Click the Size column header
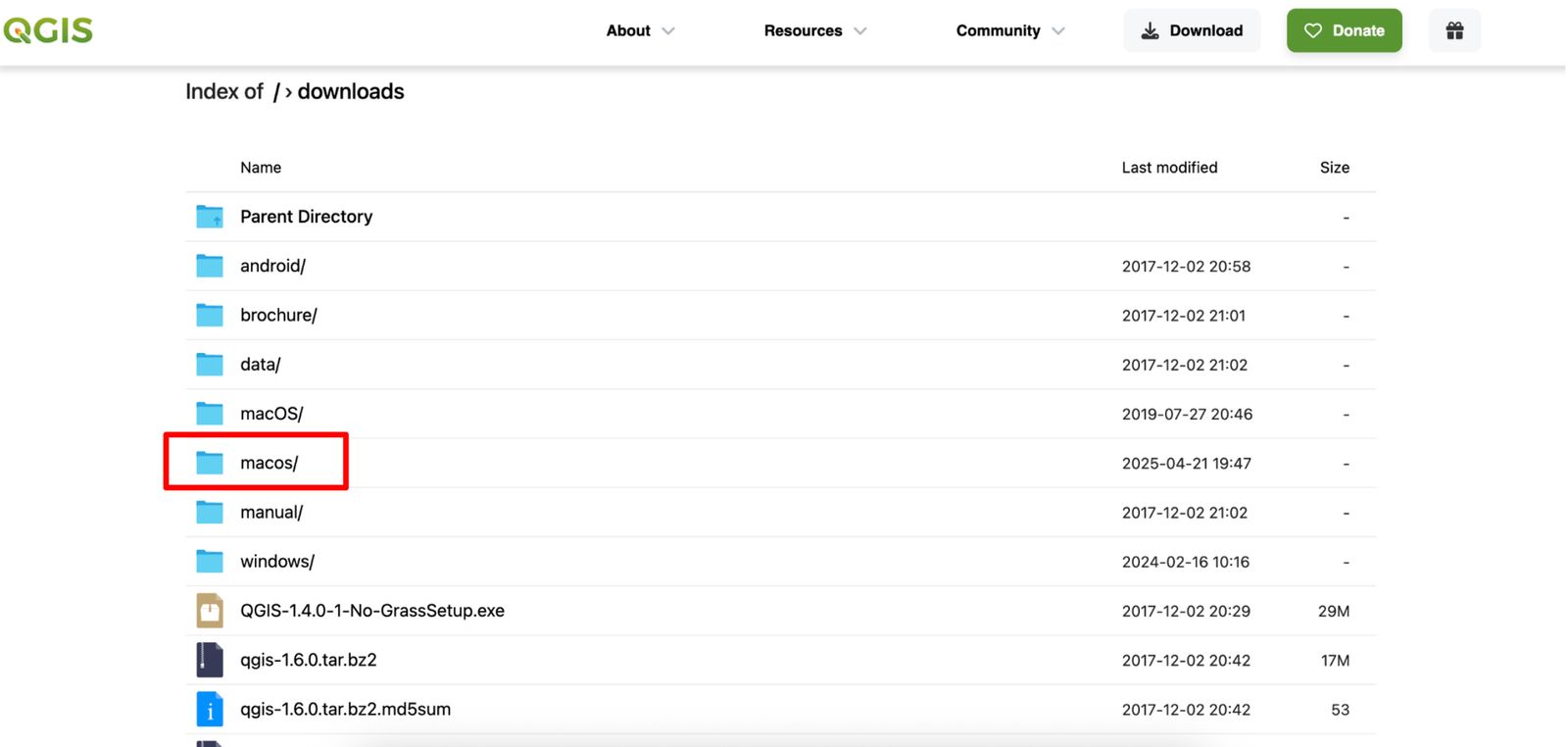 pyautogui.click(x=1335, y=168)
